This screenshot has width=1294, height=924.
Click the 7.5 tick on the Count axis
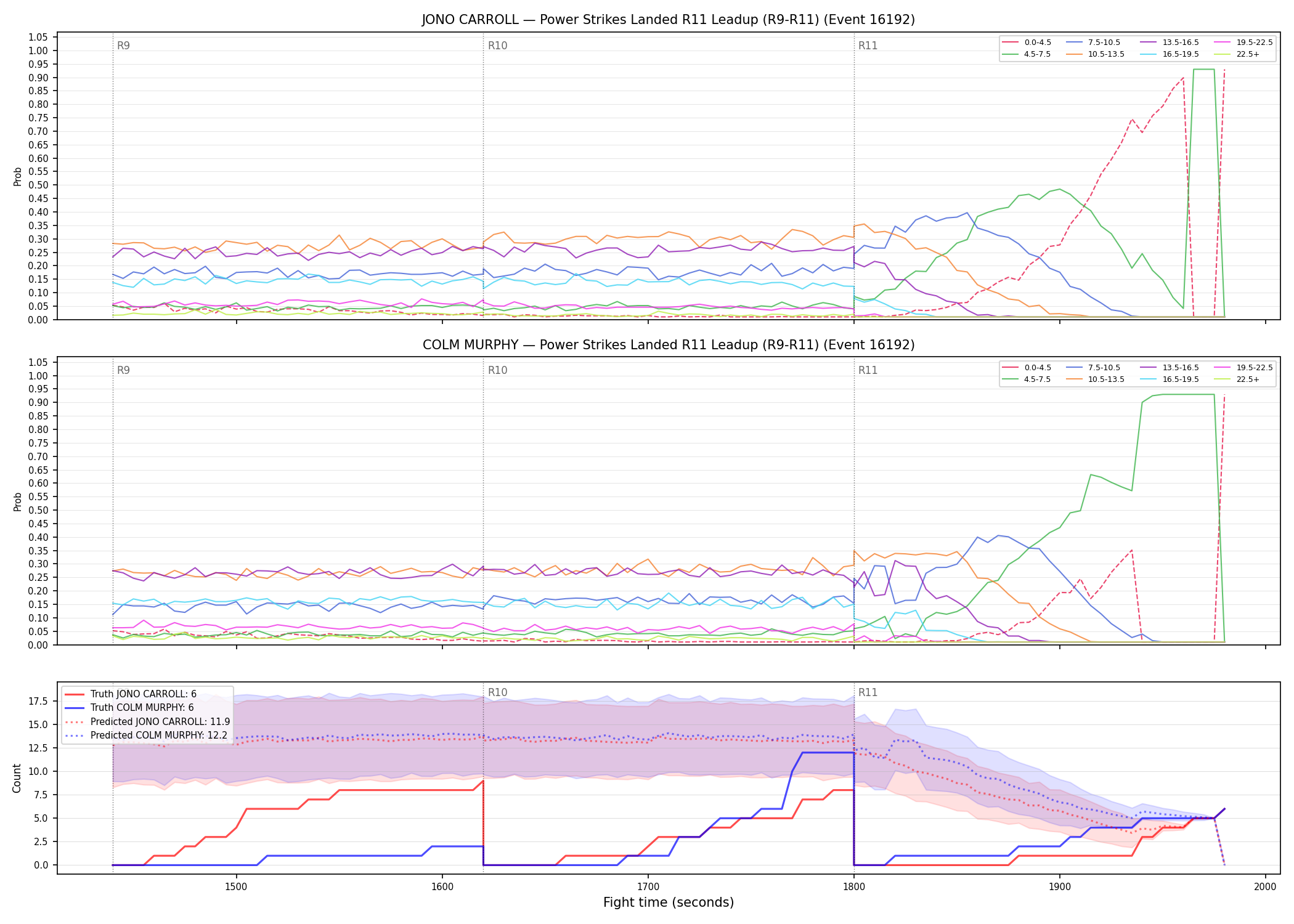click(41, 795)
